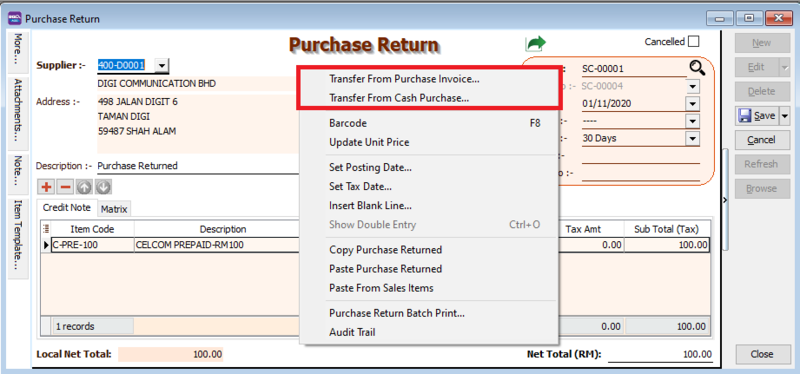Switch to the Credit Note tab
This screenshot has width=800, height=374.
pyautogui.click(x=67, y=208)
